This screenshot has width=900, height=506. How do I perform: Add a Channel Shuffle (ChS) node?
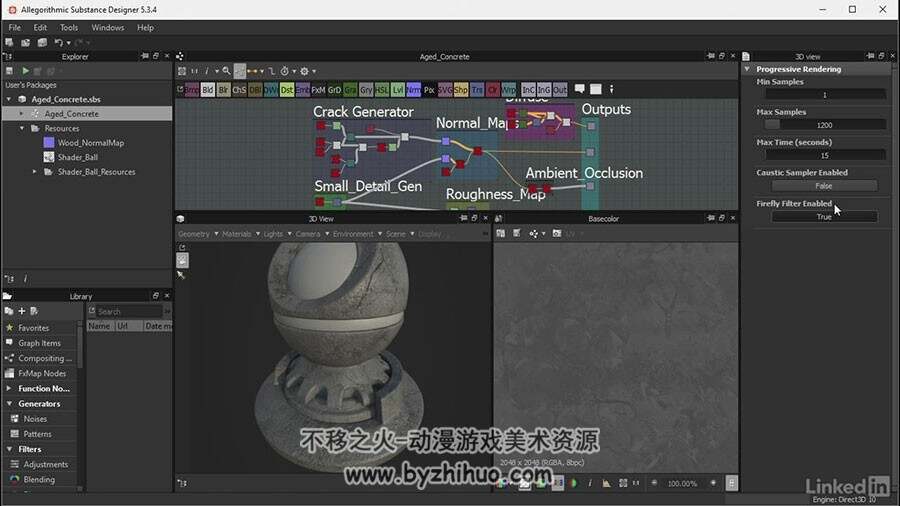(x=239, y=89)
